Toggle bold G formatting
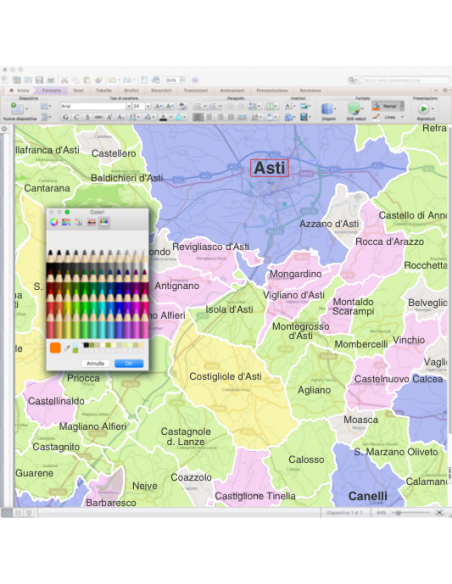This screenshot has width=452, height=584. (x=66, y=117)
